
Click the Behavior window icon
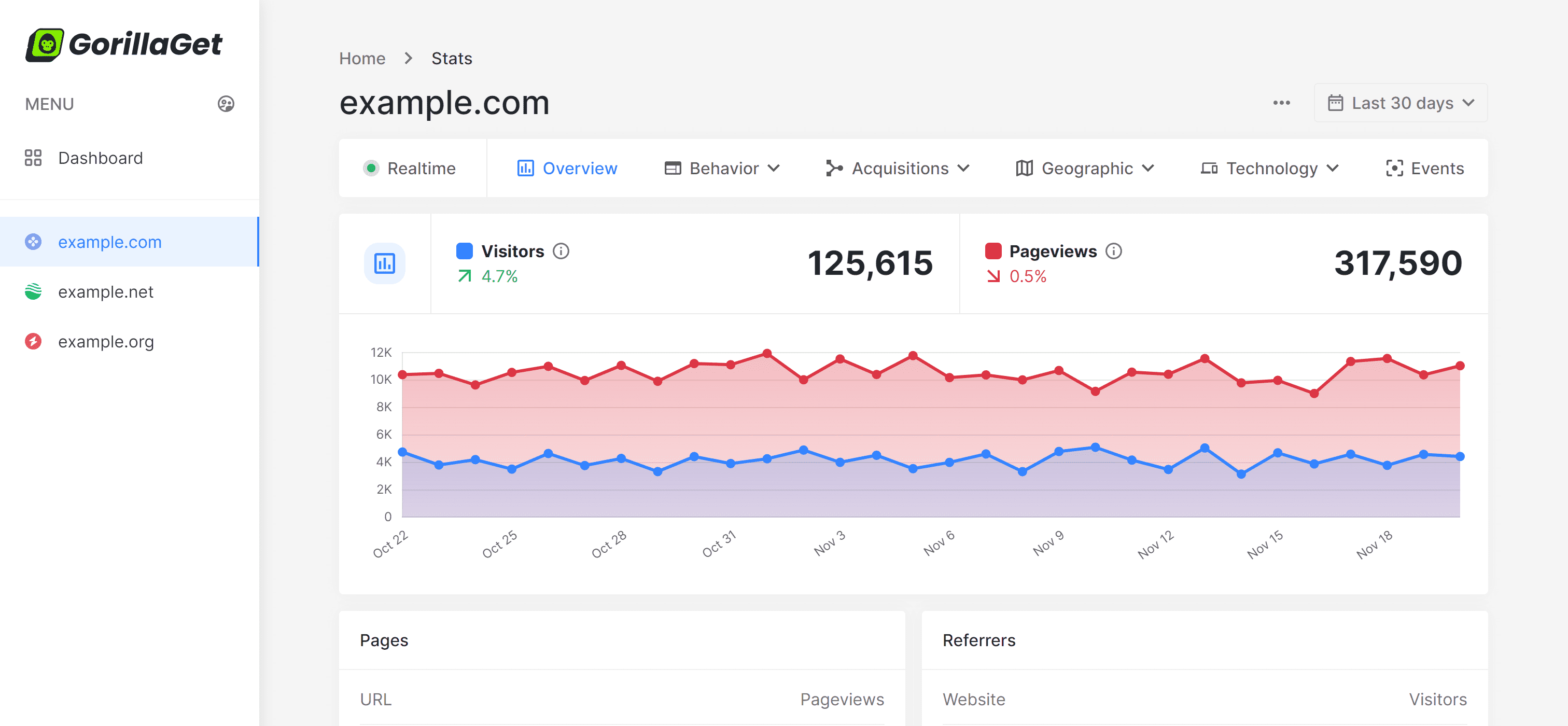pyautogui.click(x=673, y=168)
